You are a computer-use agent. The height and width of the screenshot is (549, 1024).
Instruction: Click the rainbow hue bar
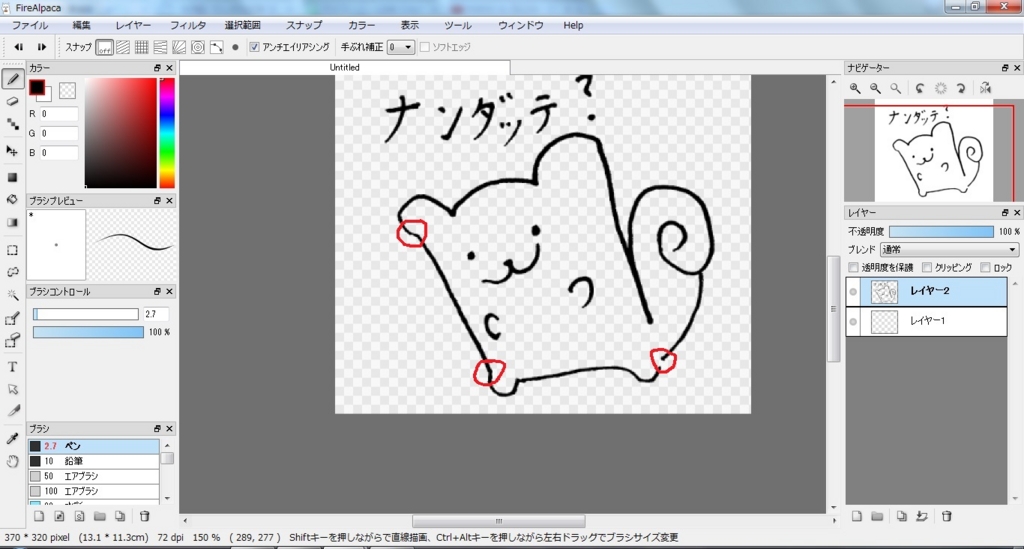tap(167, 133)
